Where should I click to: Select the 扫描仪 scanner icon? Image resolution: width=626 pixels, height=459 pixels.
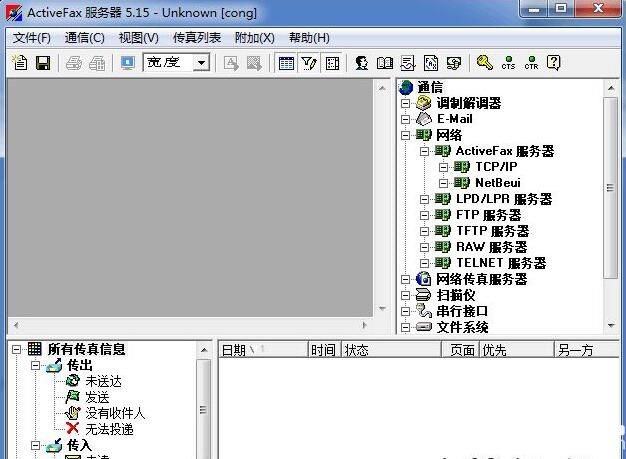tap(423, 295)
